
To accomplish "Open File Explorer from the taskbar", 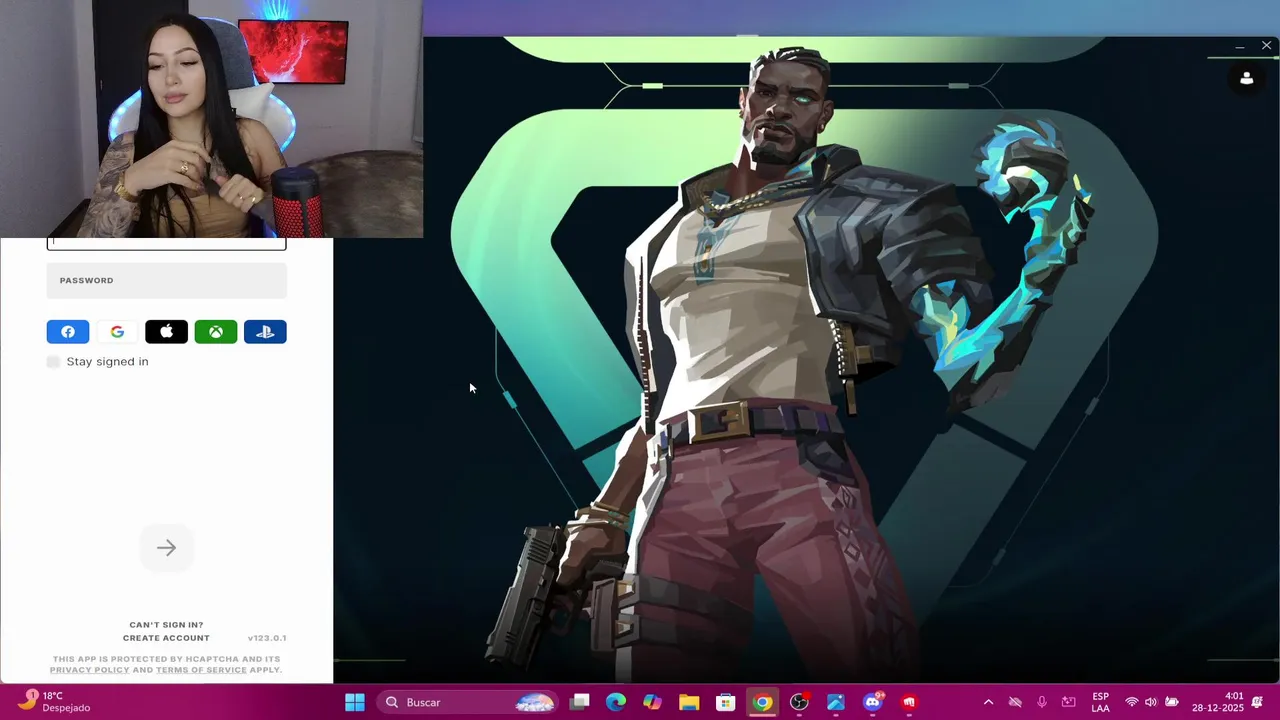I will tap(689, 702).
